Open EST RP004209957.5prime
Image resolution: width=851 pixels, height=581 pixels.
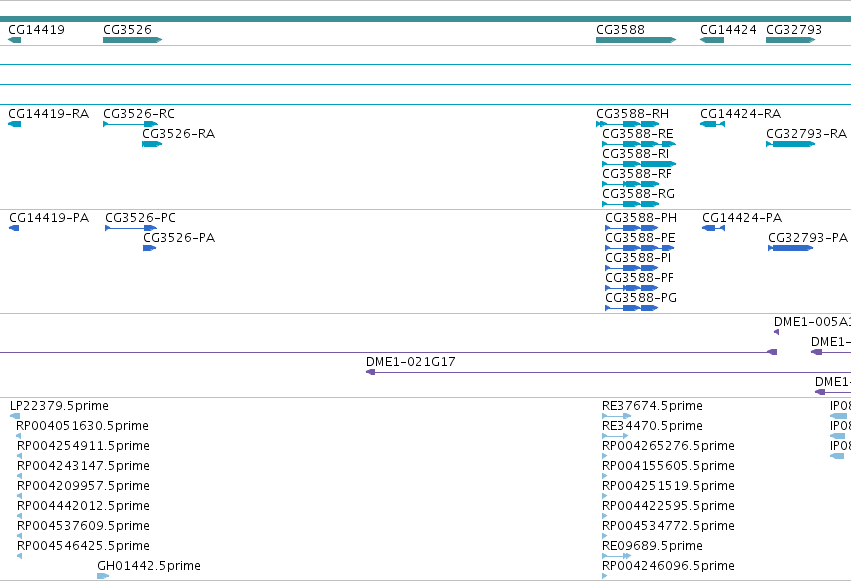pos(84,486)
